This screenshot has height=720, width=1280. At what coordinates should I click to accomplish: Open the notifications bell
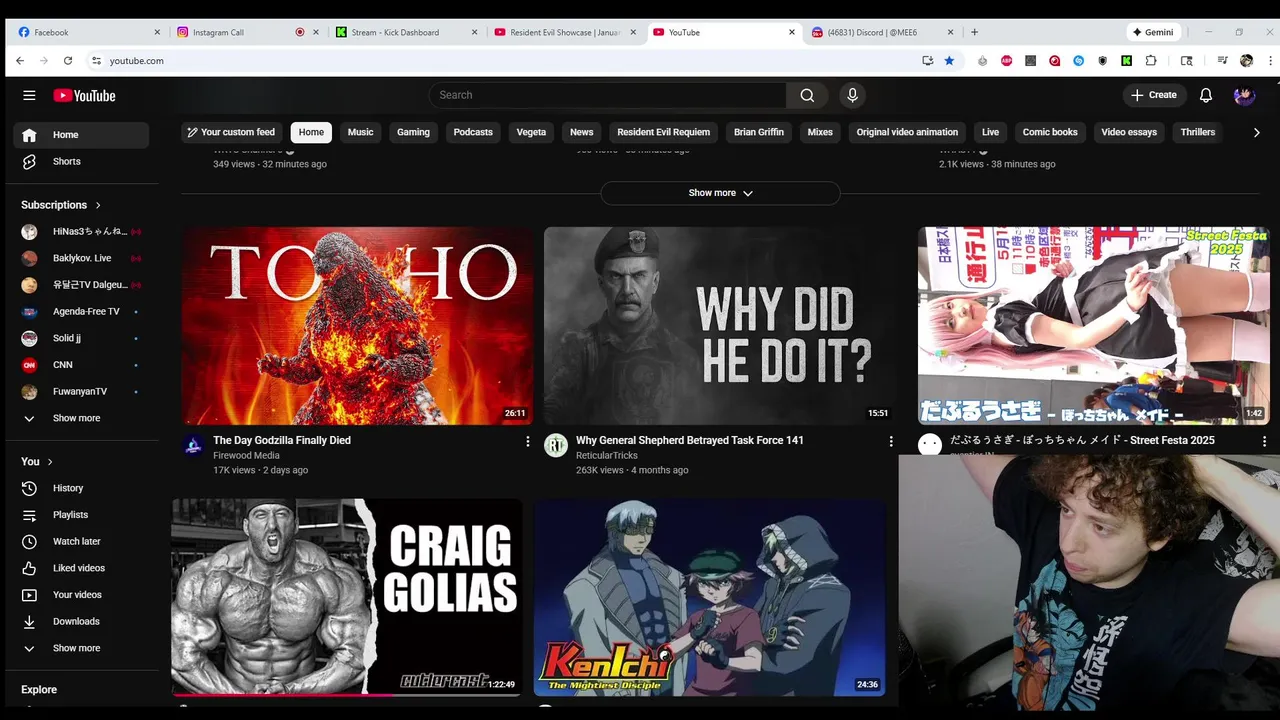[x=1206, y=95]
